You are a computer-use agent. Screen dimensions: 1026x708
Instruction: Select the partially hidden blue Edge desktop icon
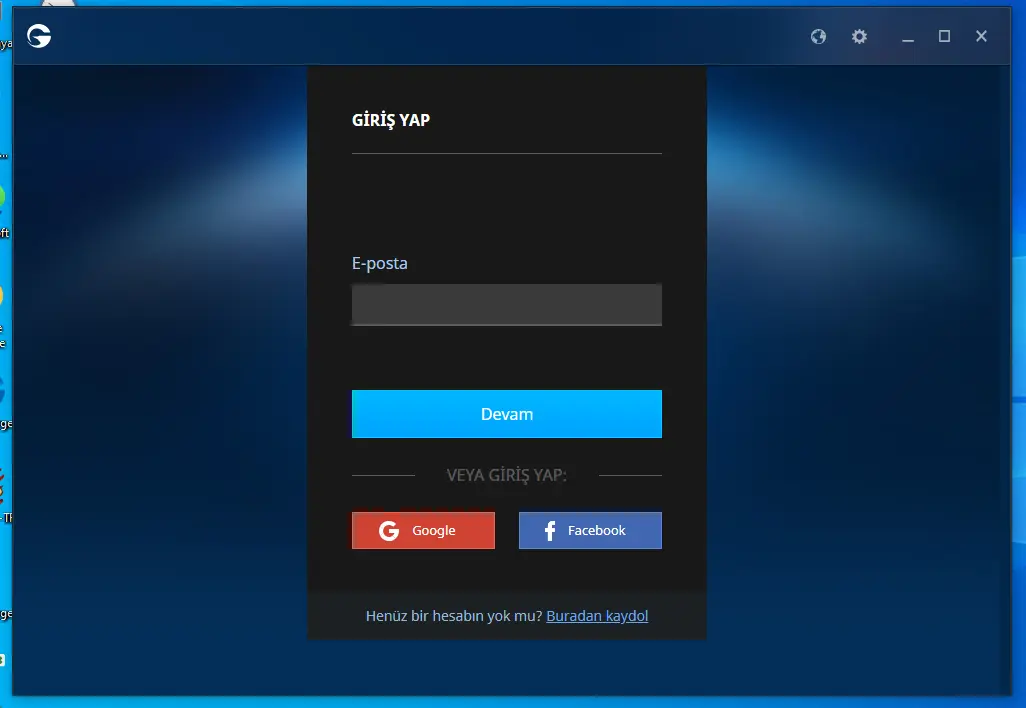[3, 390]
